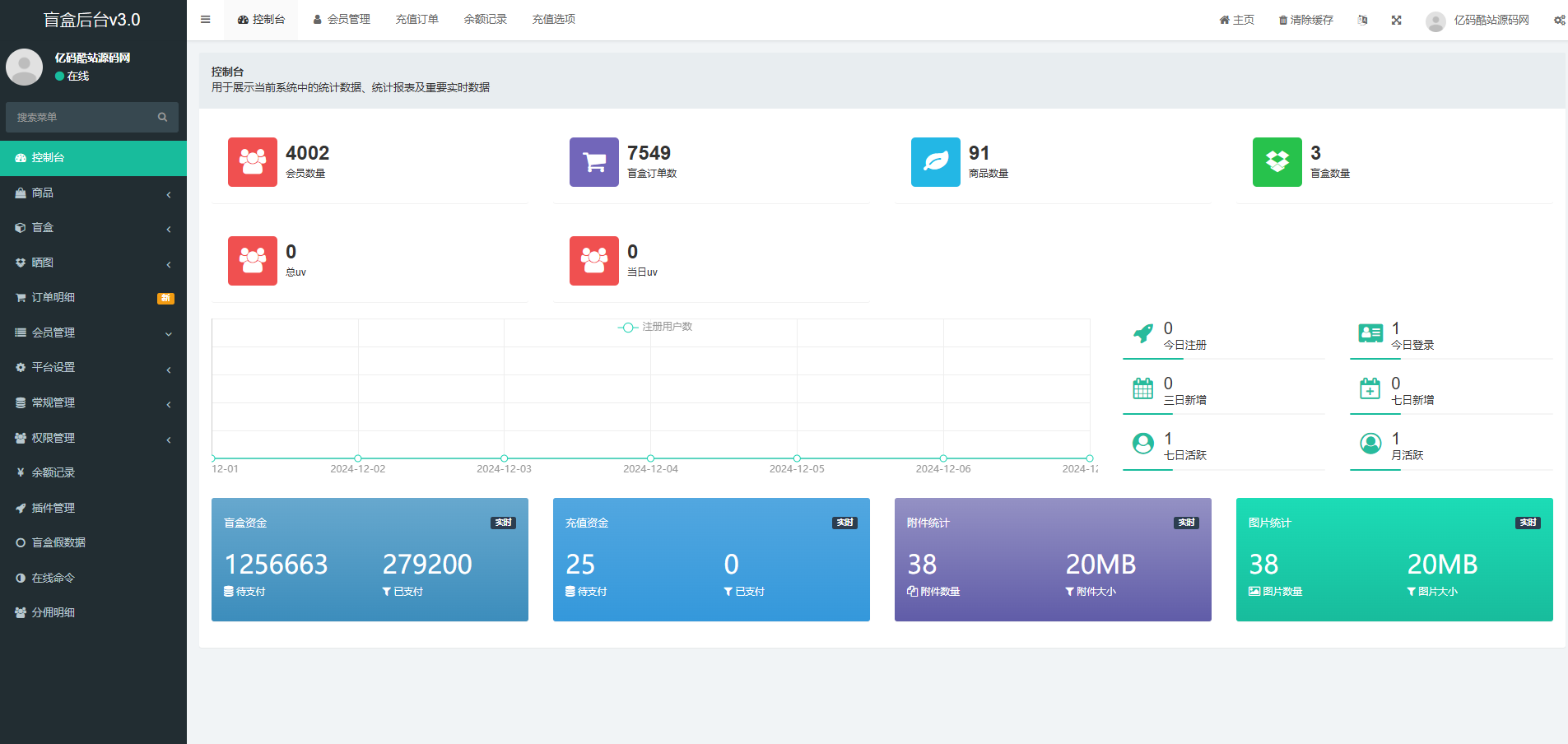
Task: Switch to the 余额记录 tab
Action: pyautogui.click(x=485, y=20)
